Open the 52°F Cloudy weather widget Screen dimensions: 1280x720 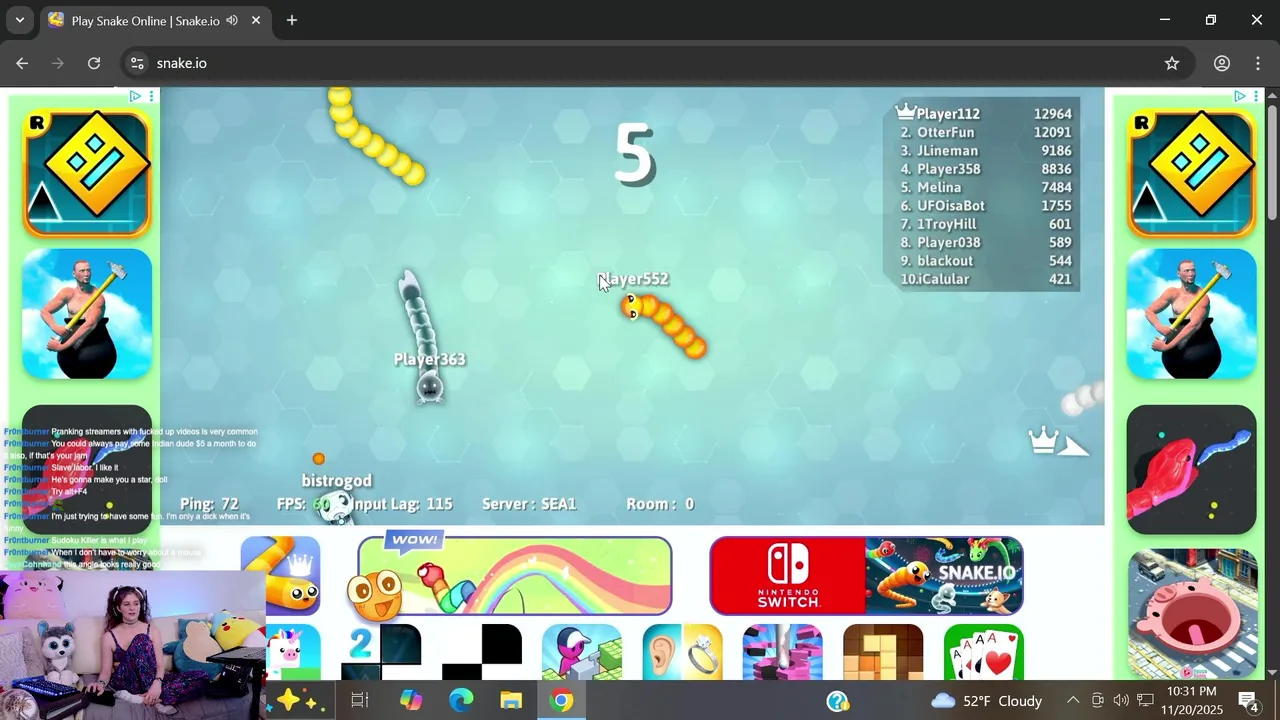click(x=986, y=701)
